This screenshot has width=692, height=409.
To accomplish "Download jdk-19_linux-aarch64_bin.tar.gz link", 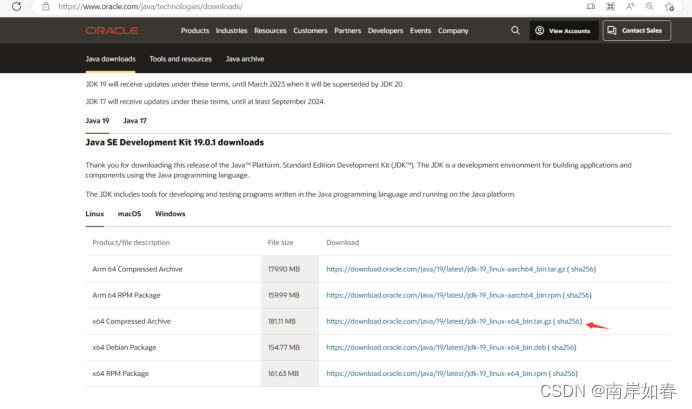I will pyautogui.click(x=446, y=269).
